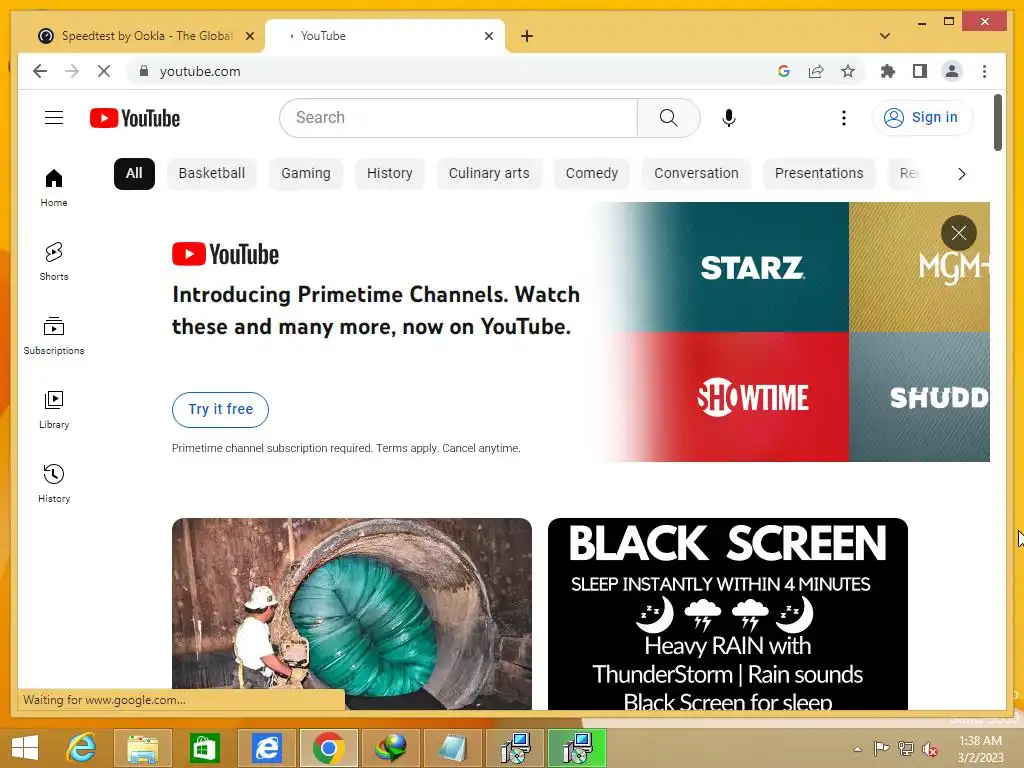Viewport: 1024px width, 768px height.
Task: Go back with the browser back arrow
Action: (40, 71)
